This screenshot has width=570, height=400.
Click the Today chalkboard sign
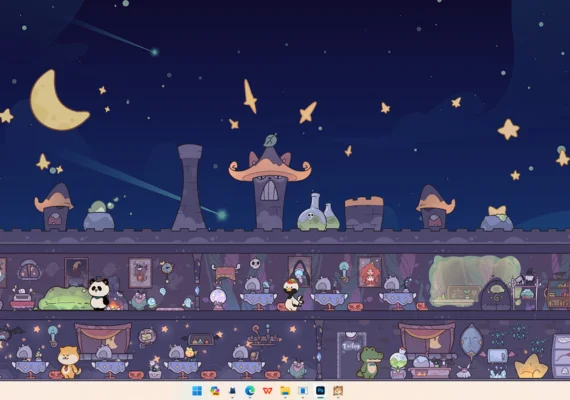tap(351, 355)
